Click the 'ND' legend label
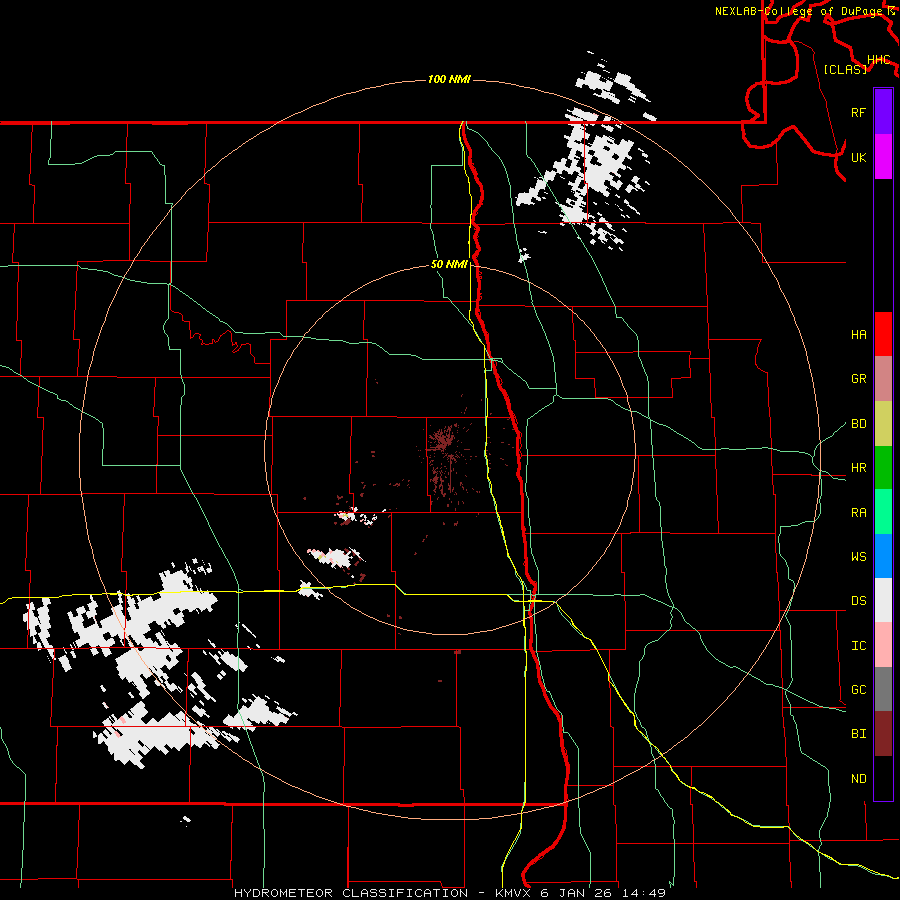 pos(858,779)
